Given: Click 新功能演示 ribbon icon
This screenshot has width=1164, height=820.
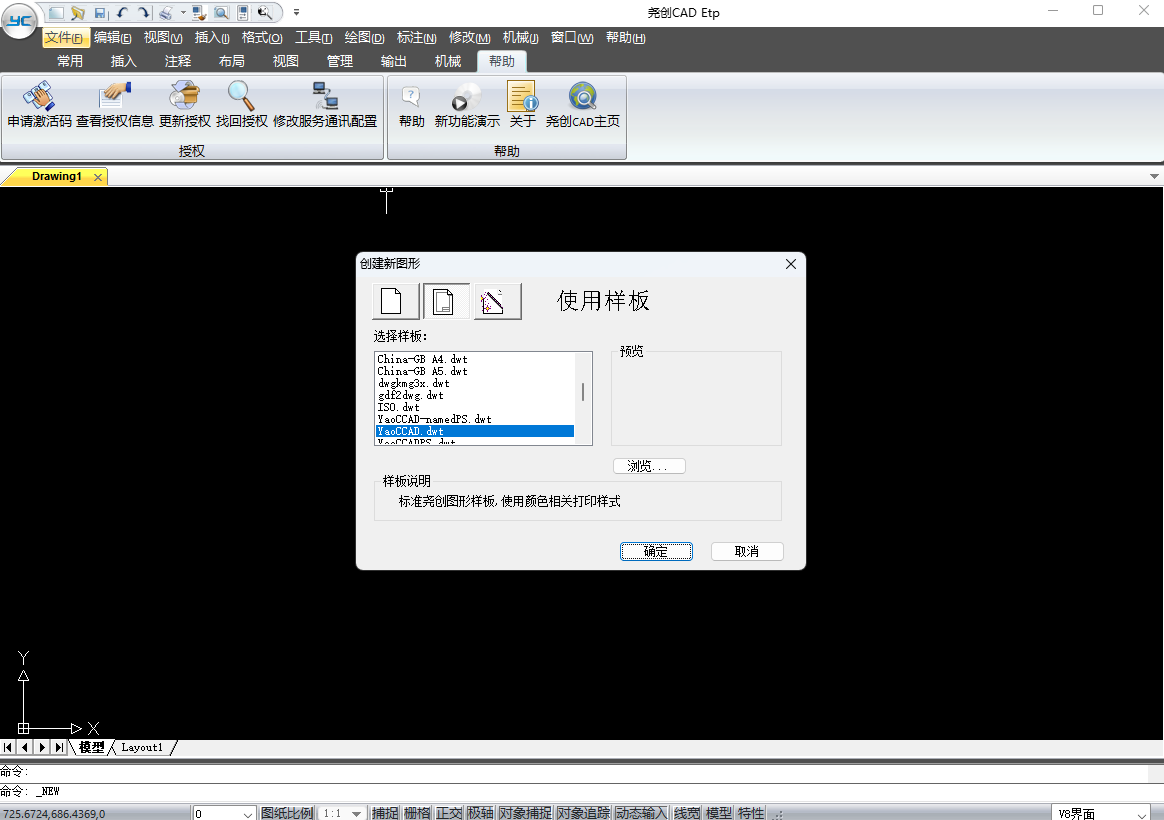Looking at the screenshot, I should (467, 105).
